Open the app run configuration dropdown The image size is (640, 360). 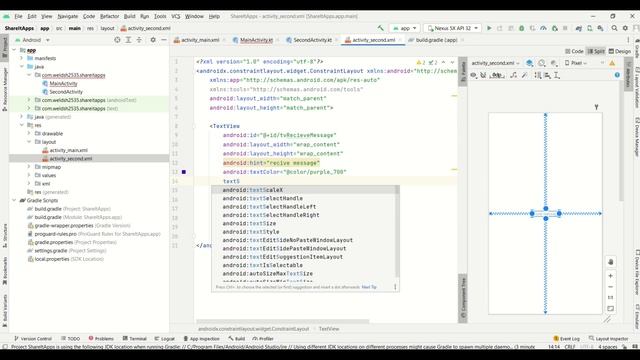tap(404, 28)
